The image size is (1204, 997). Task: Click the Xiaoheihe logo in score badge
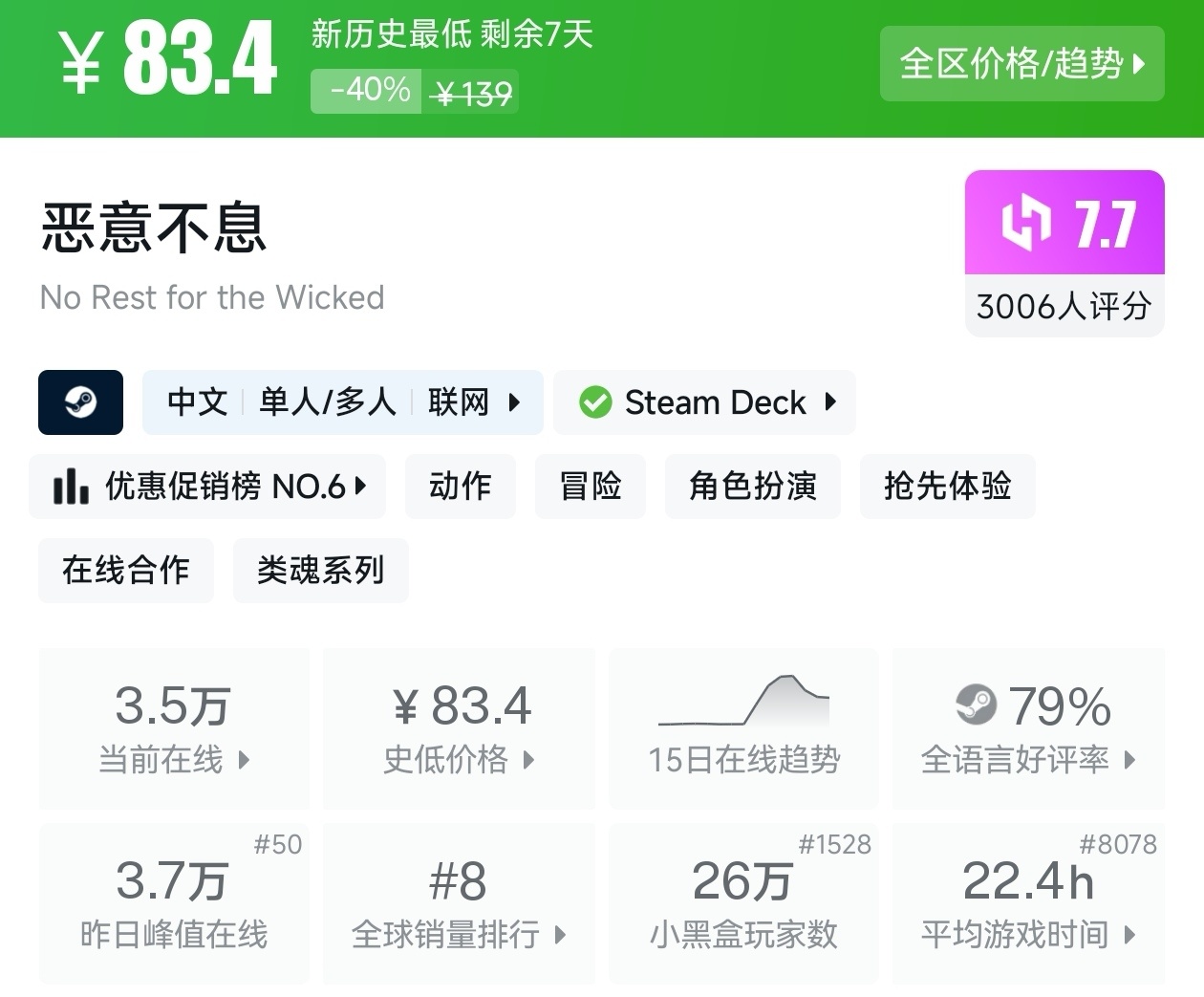1025,223
